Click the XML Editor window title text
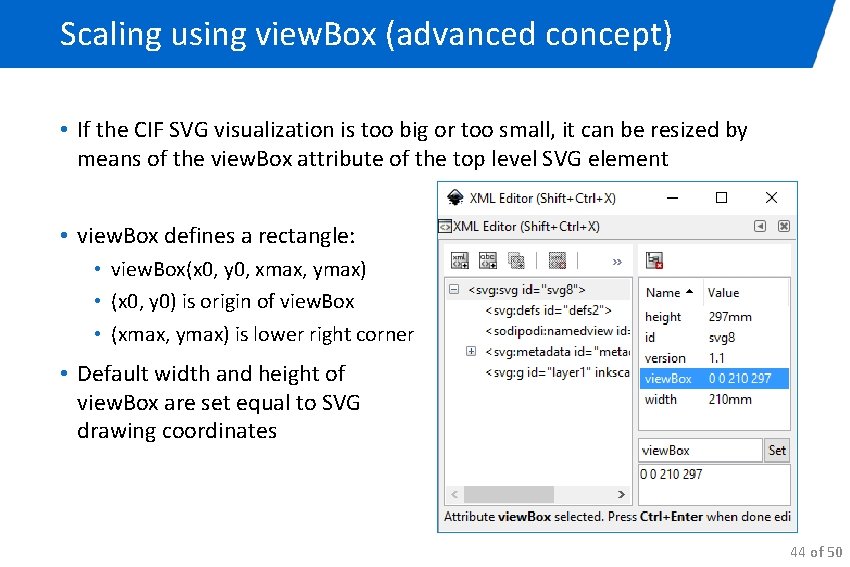Screen dimensions: 850x567 click(x=543, y=198)
